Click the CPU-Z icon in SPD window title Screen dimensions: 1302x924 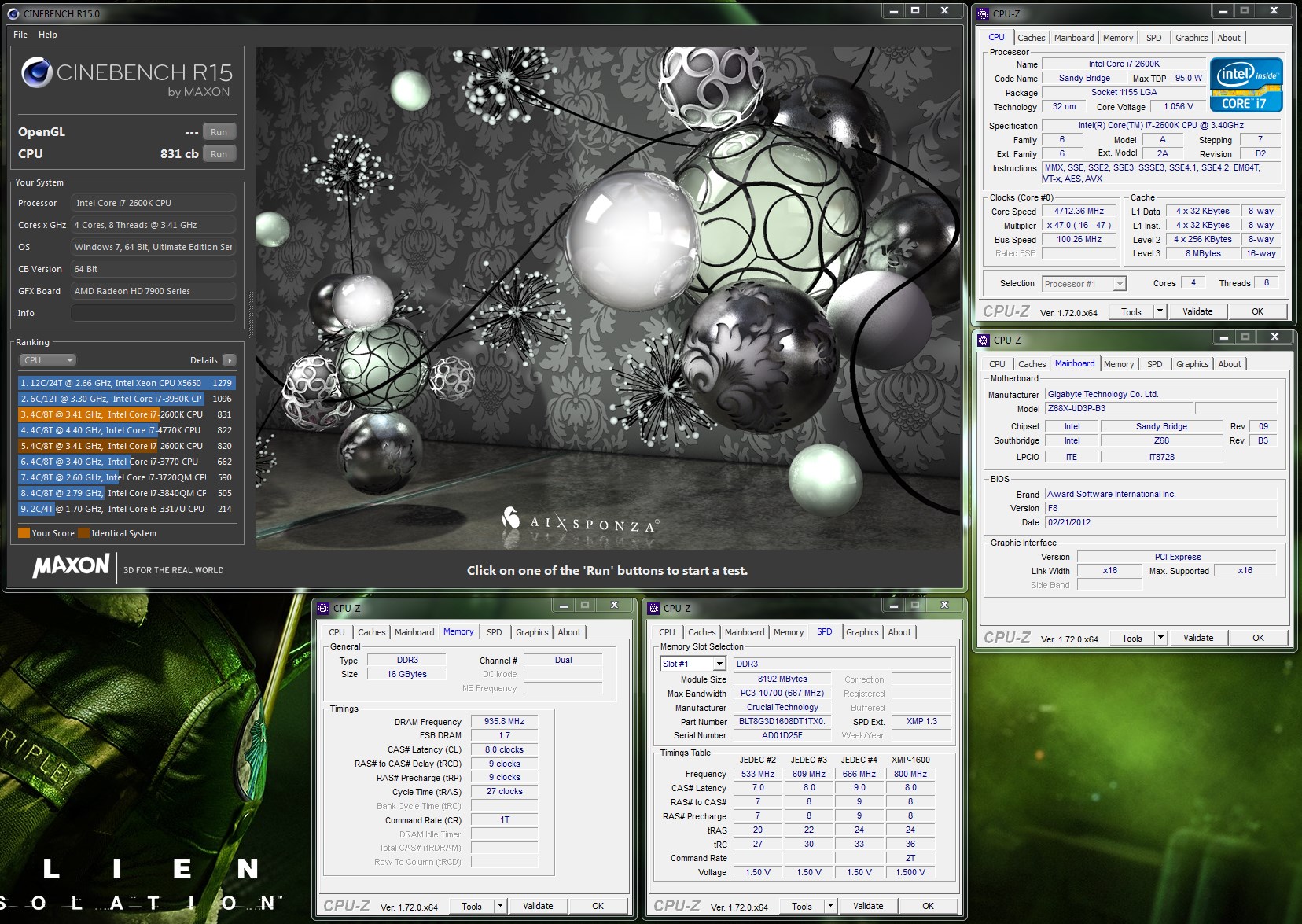pyautogui.click(x=654, y=608)
